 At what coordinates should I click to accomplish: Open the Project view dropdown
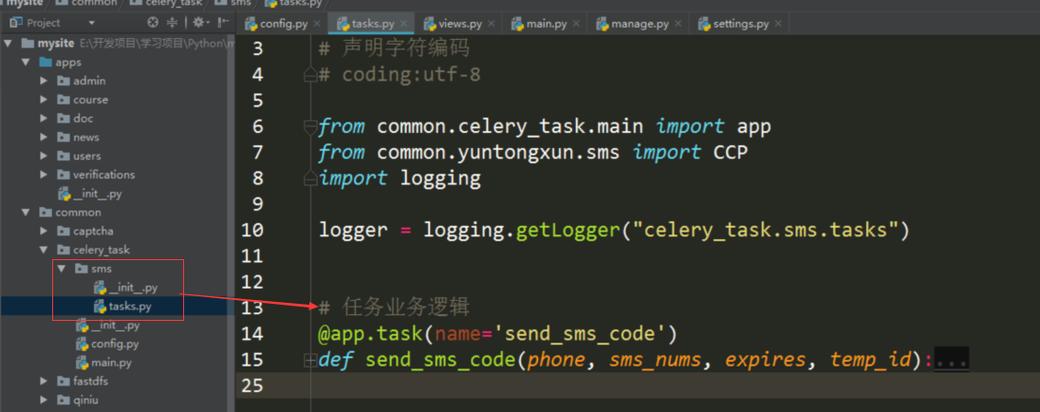91,23
